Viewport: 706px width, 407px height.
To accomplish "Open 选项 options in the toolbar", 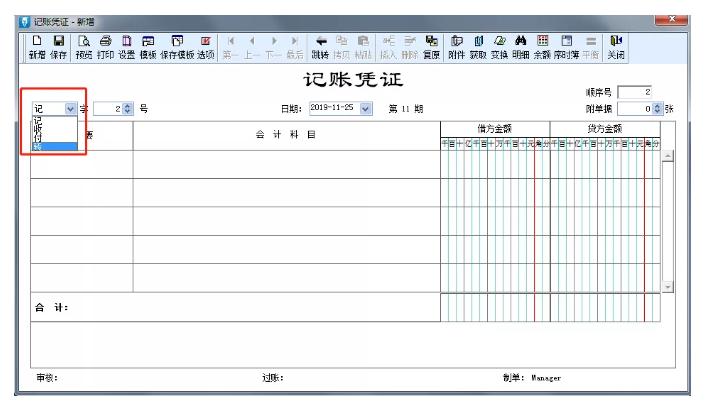I will [205, 47].
